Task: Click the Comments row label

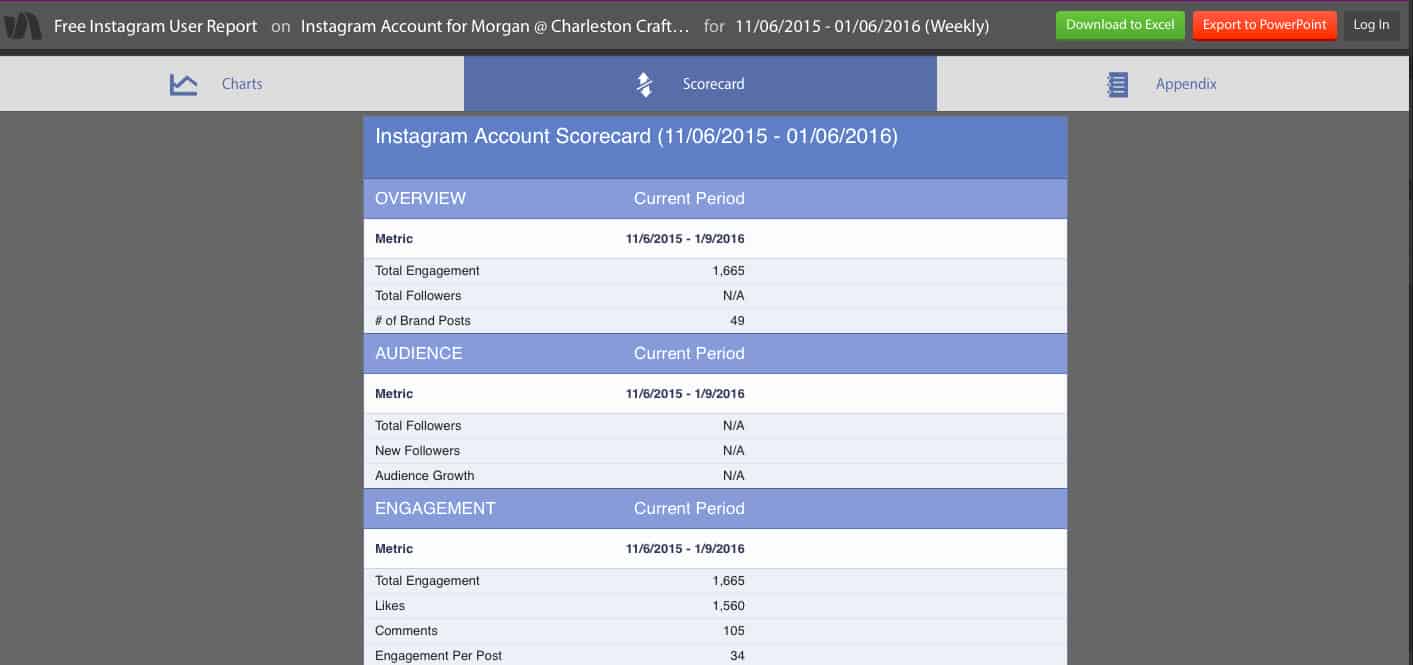Action: pos(406,631)
